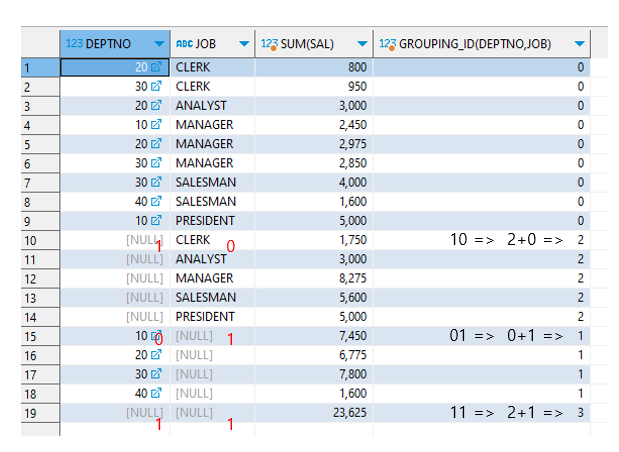Click the 950 SUM(SAL) cell

pos(314,86)
